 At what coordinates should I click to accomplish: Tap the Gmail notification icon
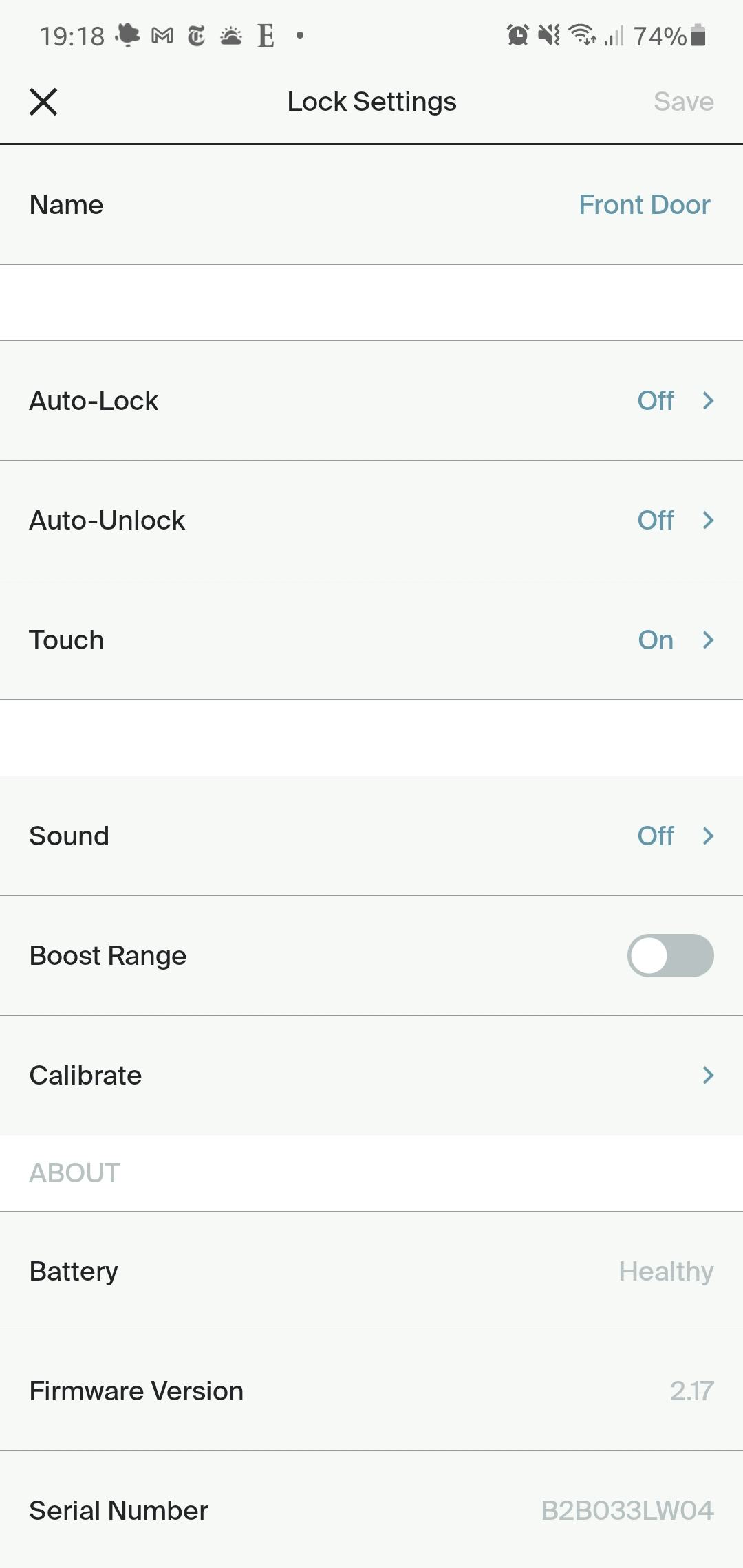tap(162, 36)
